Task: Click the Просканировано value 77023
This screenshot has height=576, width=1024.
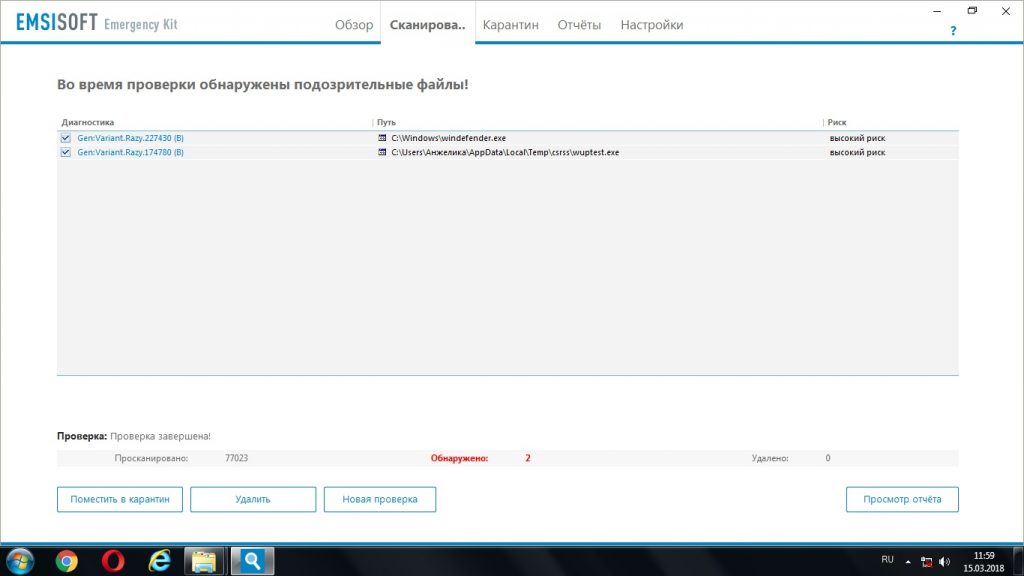Action: tap(236, 458)
